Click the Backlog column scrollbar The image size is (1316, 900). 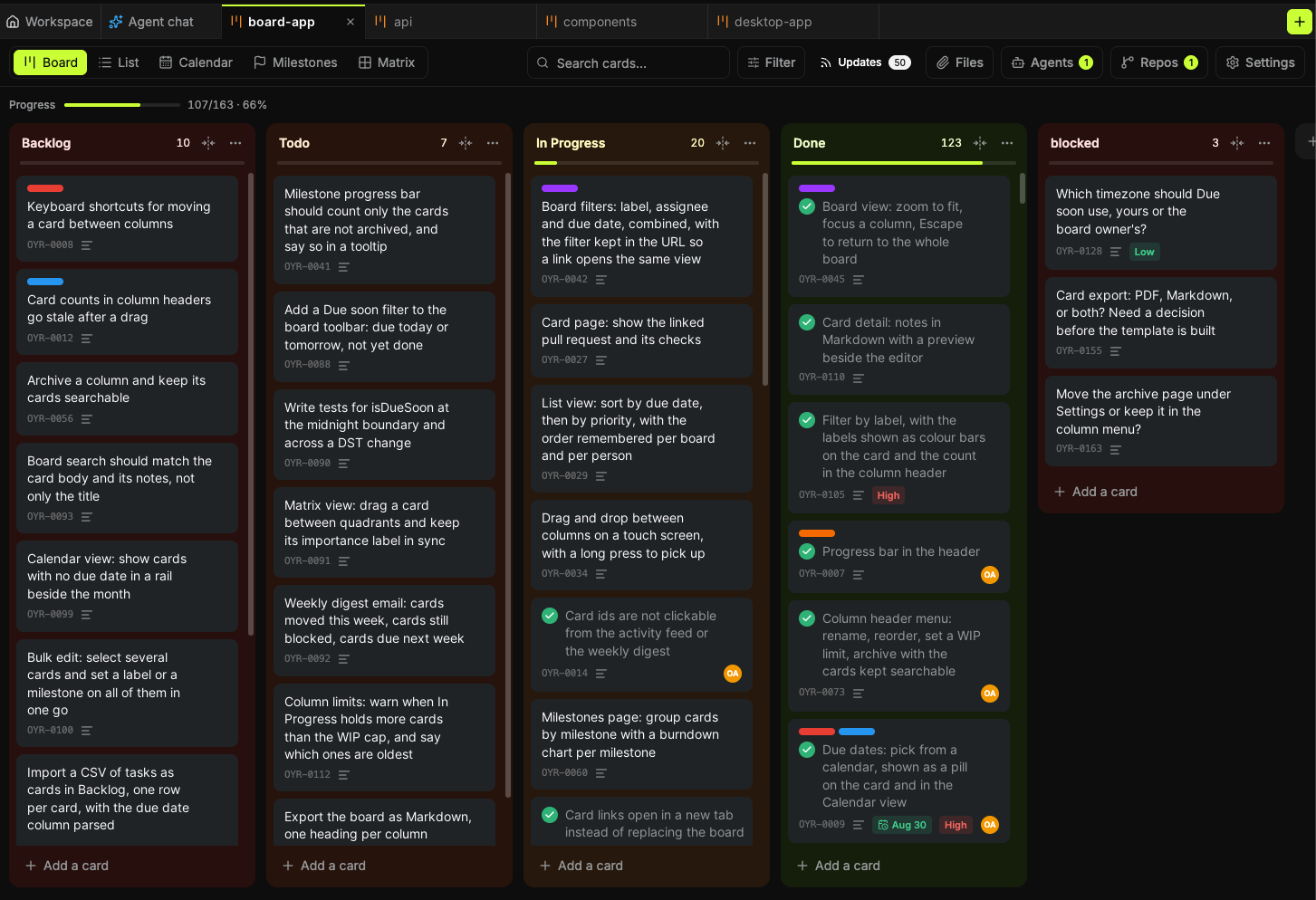(251, 404)
